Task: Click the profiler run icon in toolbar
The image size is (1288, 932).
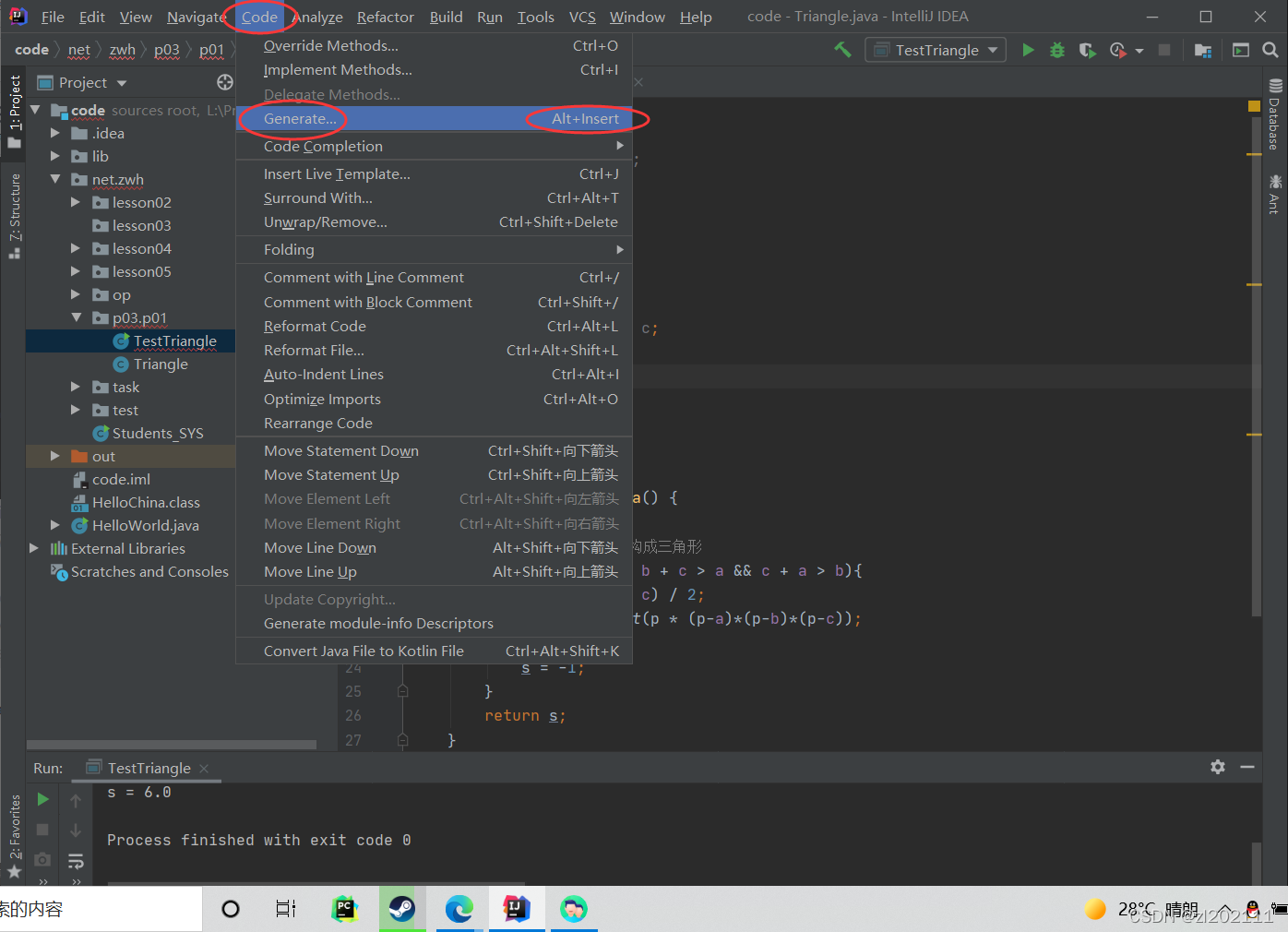Action: click(1118, 50)
